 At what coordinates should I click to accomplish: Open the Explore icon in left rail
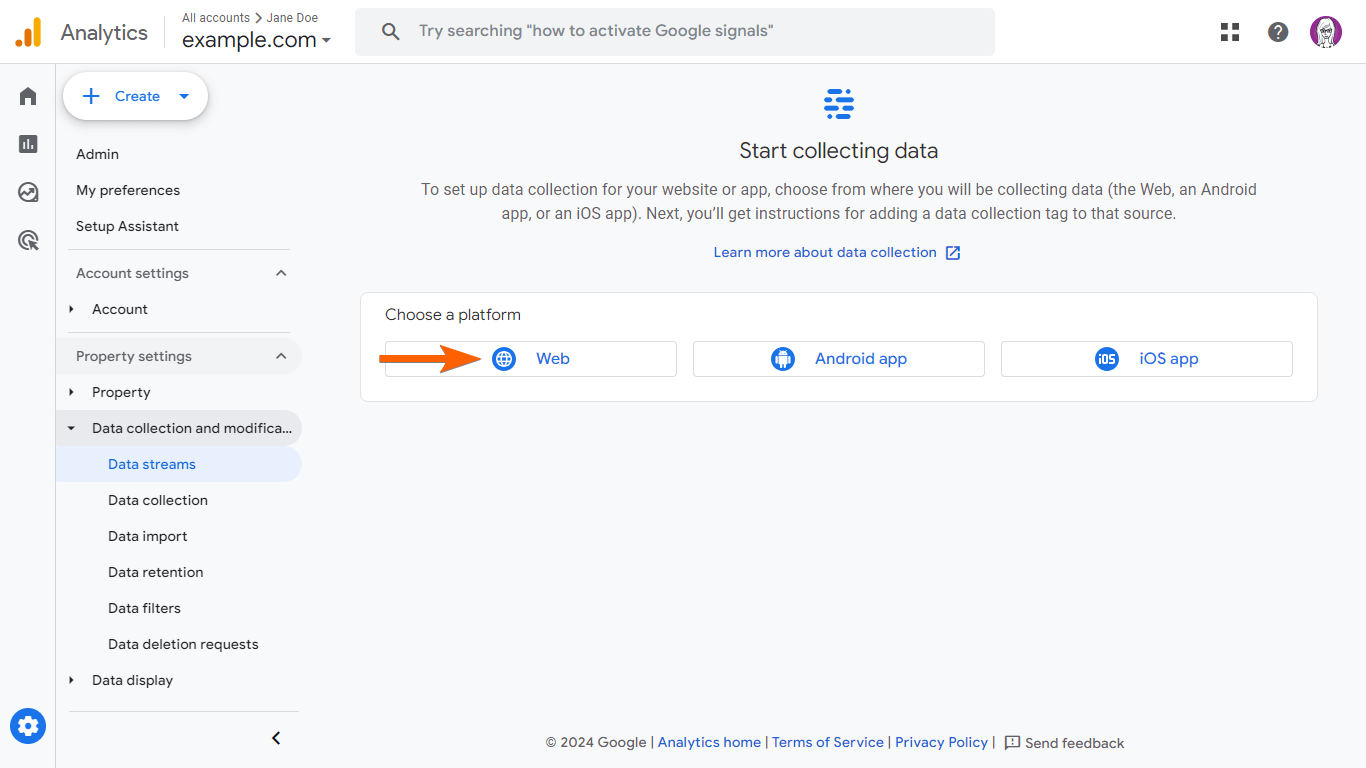click(x=28, y=192)
